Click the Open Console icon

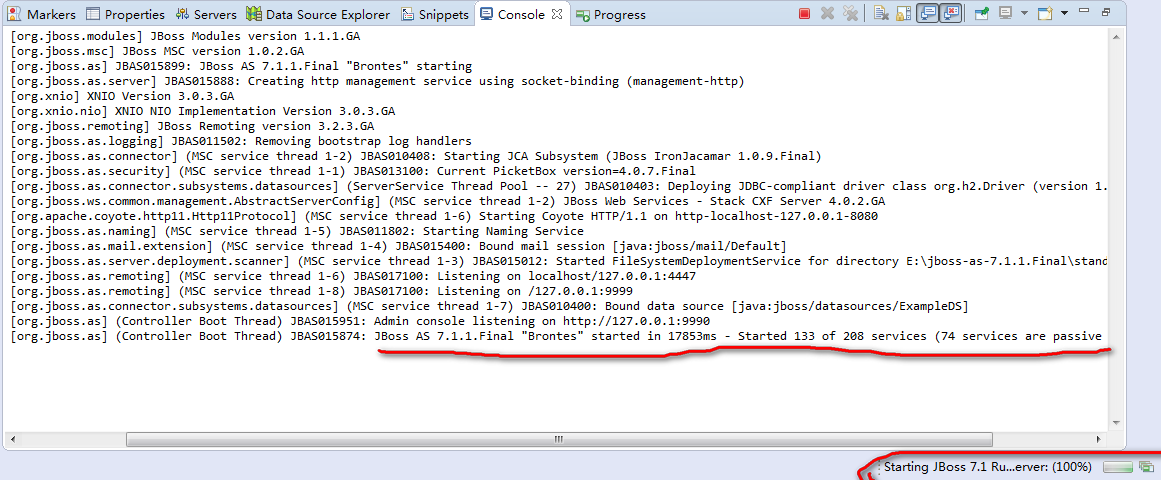coord(1045,13)
